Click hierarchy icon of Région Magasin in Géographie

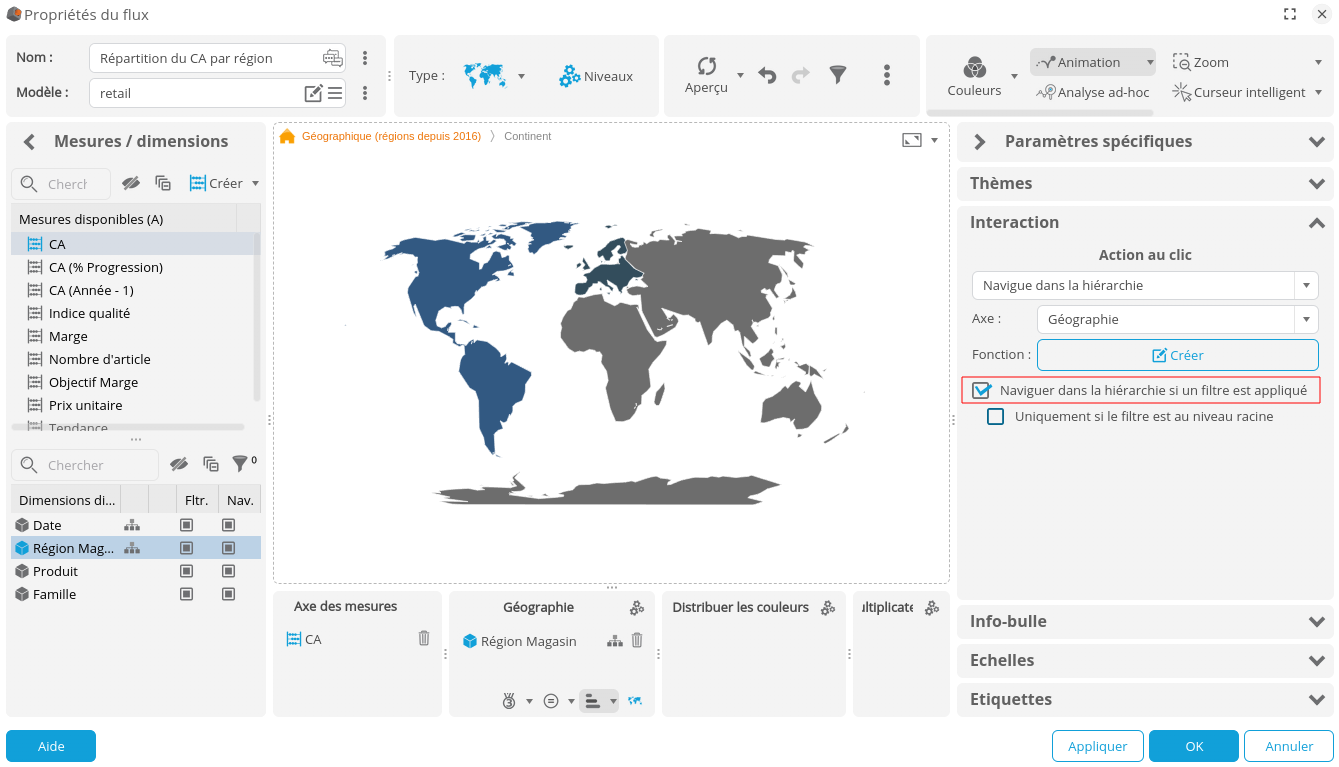[x=615, y=641]
